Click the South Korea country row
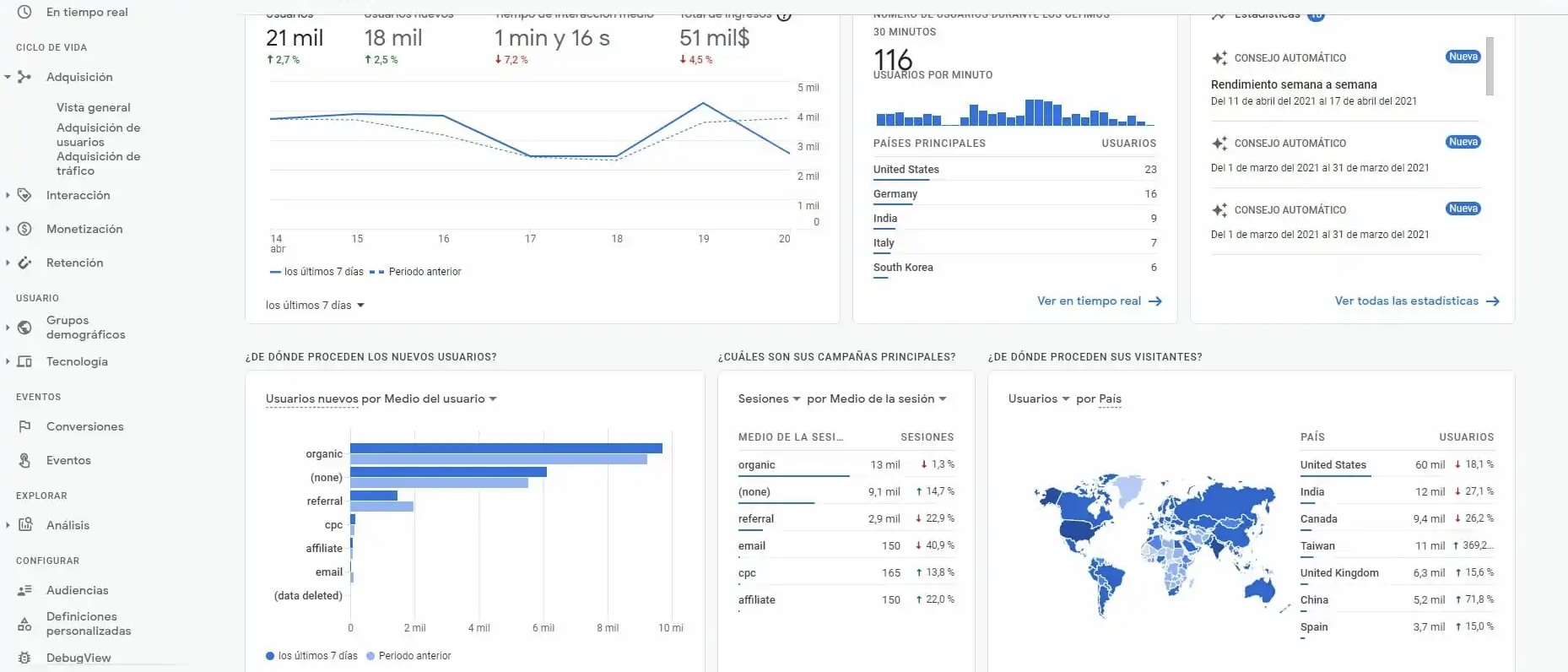Screen dimensions: 1568x672 (1014, 268)
